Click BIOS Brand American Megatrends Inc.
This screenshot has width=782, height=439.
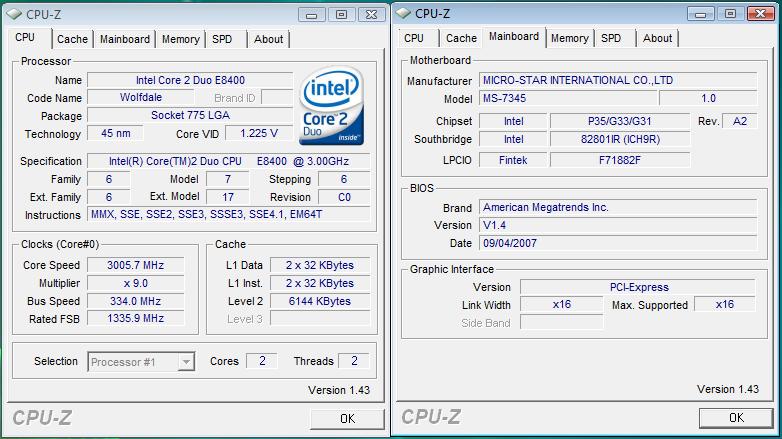[618, 208]
